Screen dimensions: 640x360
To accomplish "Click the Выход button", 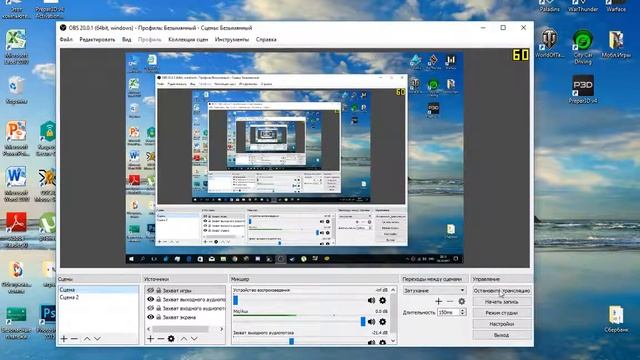I will coord(502,335).
